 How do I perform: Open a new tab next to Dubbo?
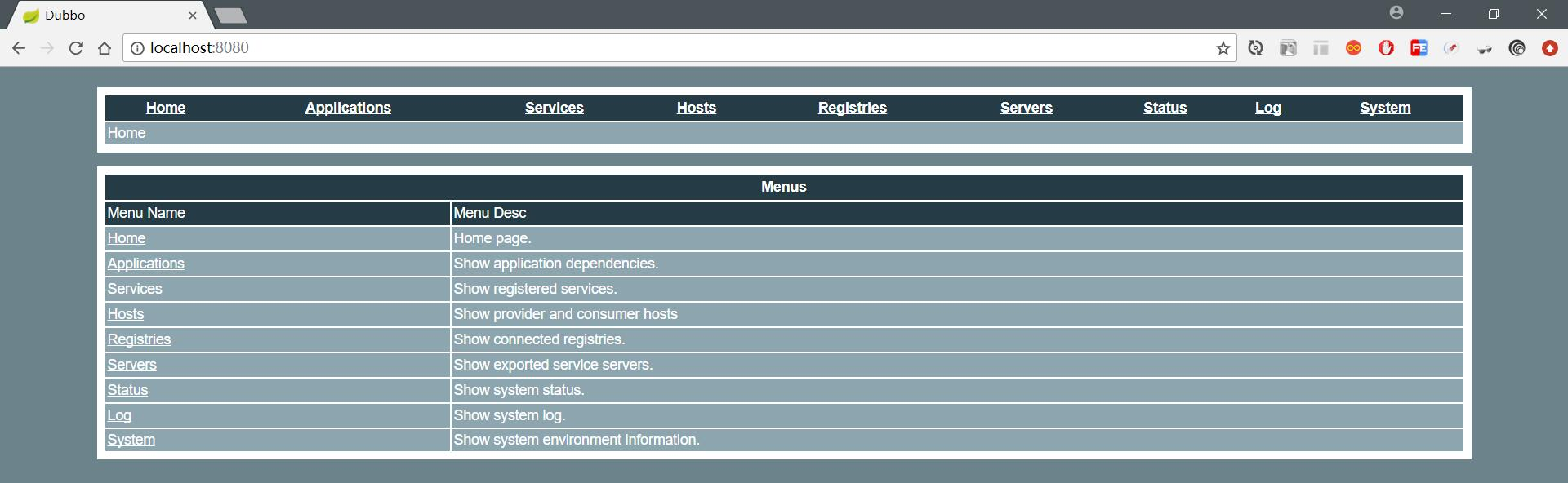[231, 16]
